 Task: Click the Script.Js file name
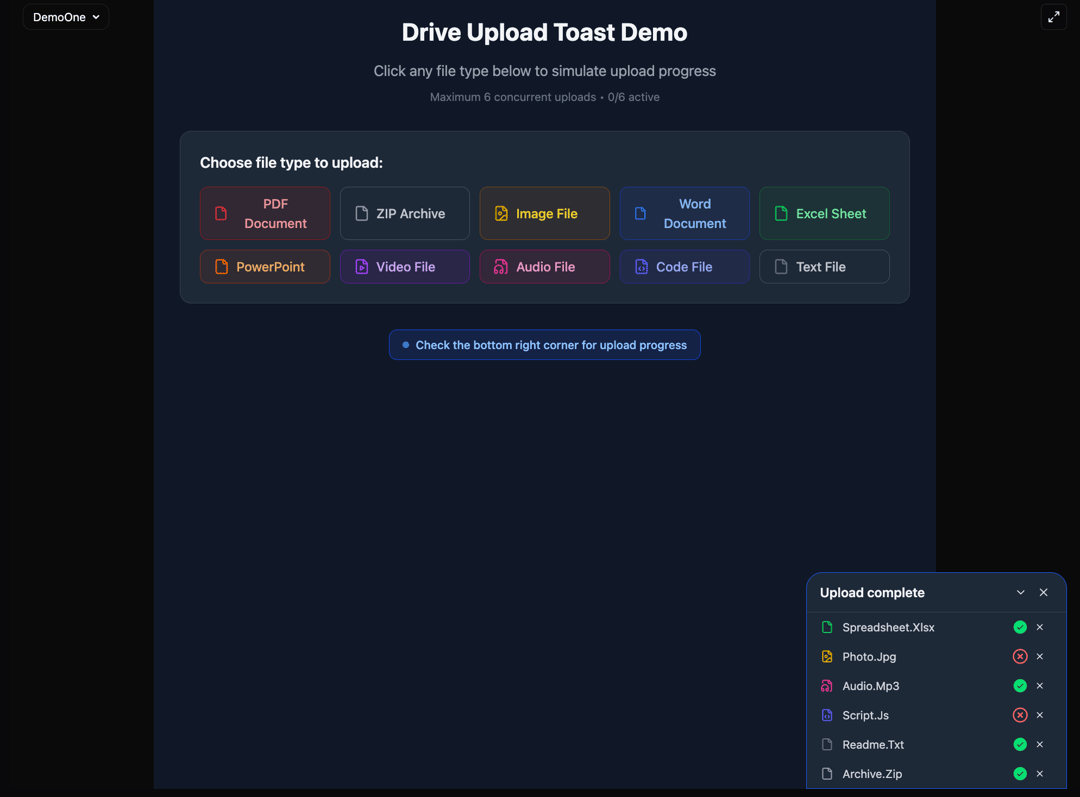tap(866, 715)
